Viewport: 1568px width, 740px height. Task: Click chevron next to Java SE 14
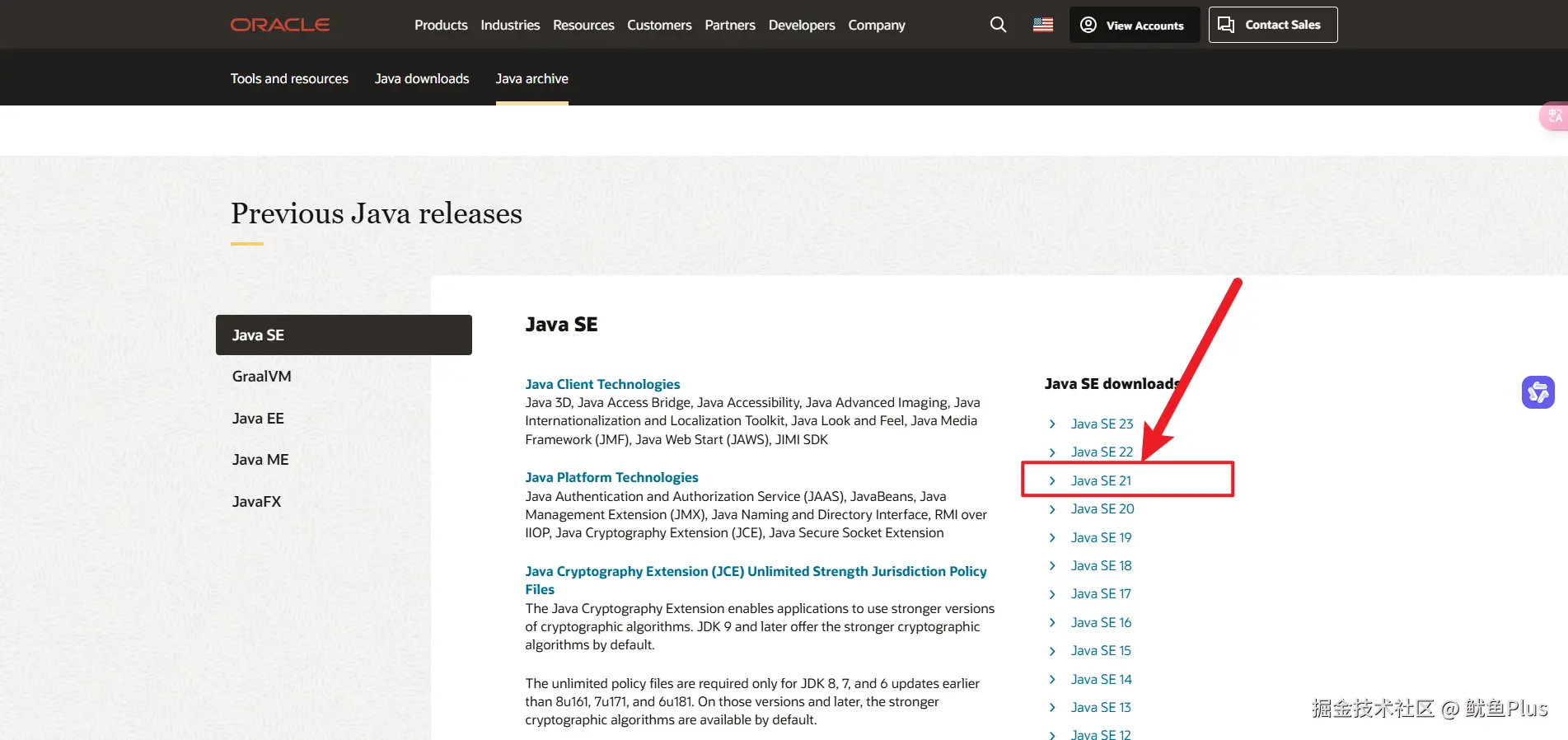coord(1052,679)
